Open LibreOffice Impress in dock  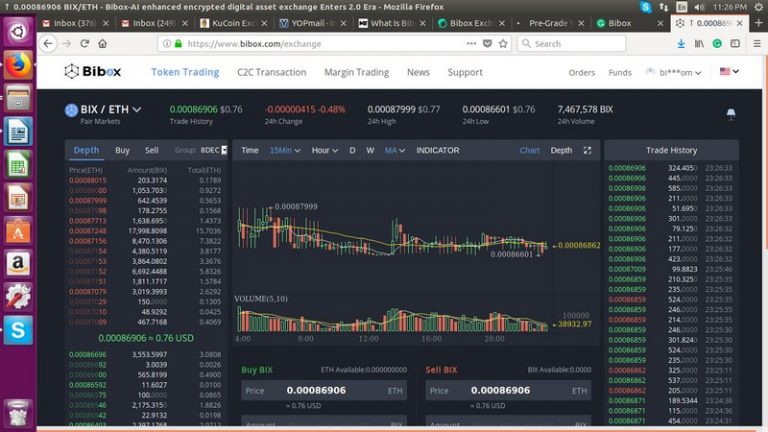point(18,197)
